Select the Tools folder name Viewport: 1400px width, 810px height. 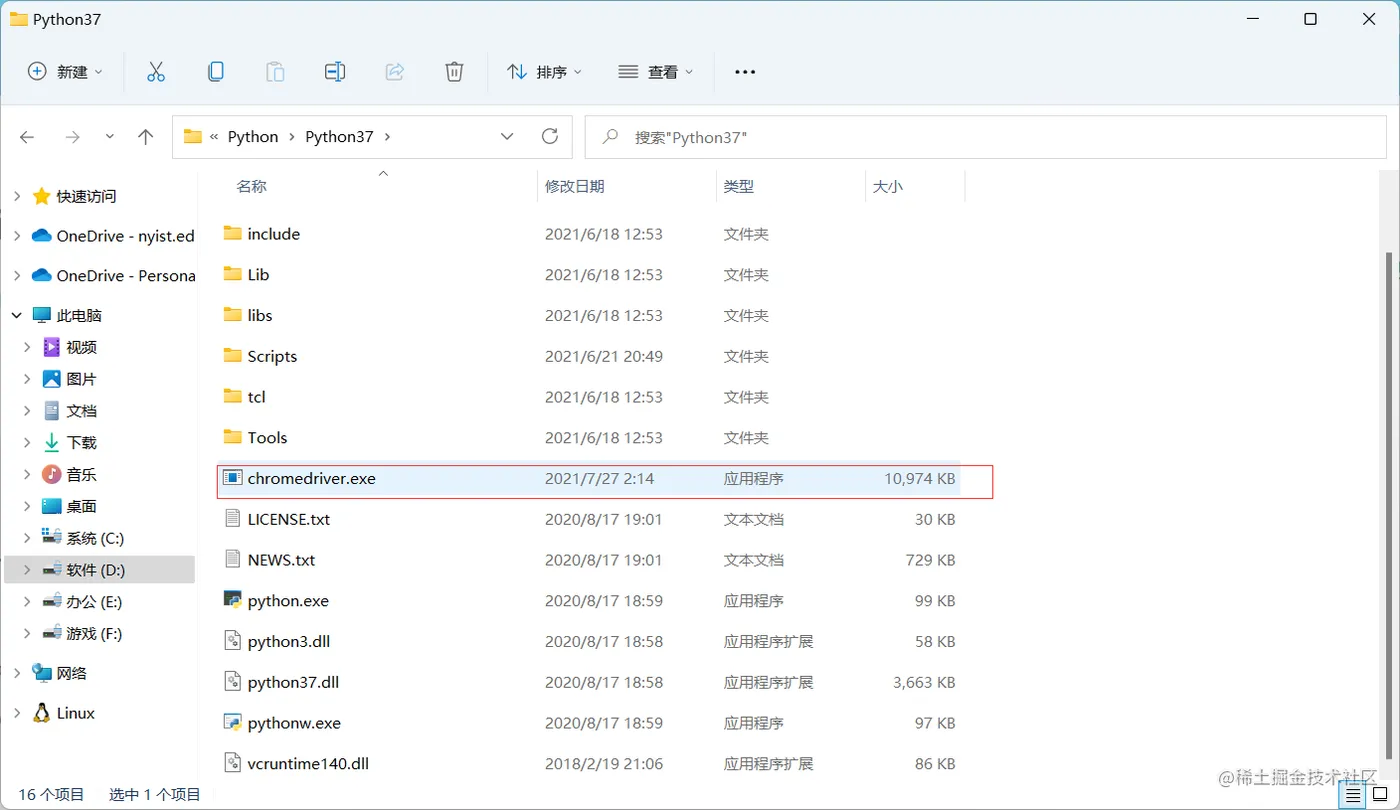(267, 437)
